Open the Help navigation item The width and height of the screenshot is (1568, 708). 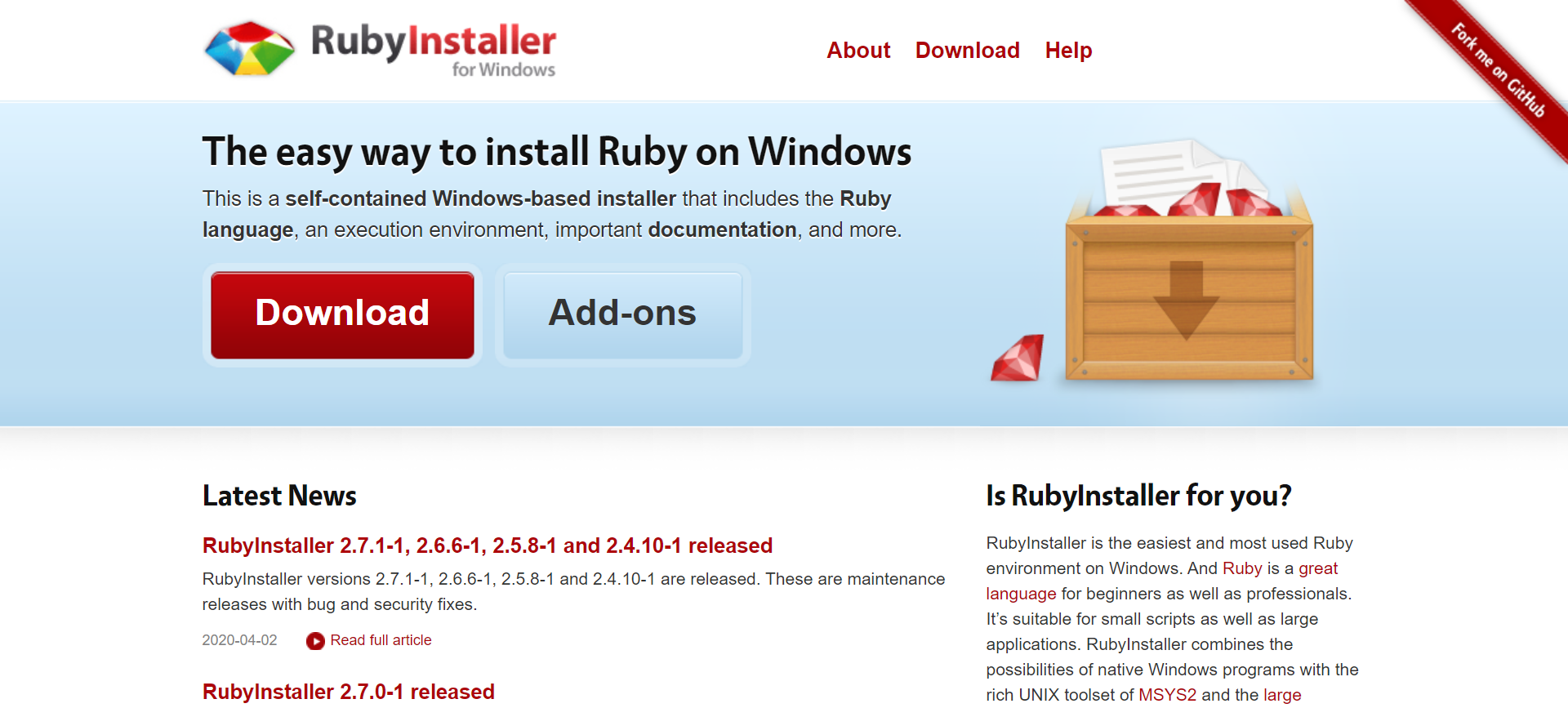coord(1068,51)
